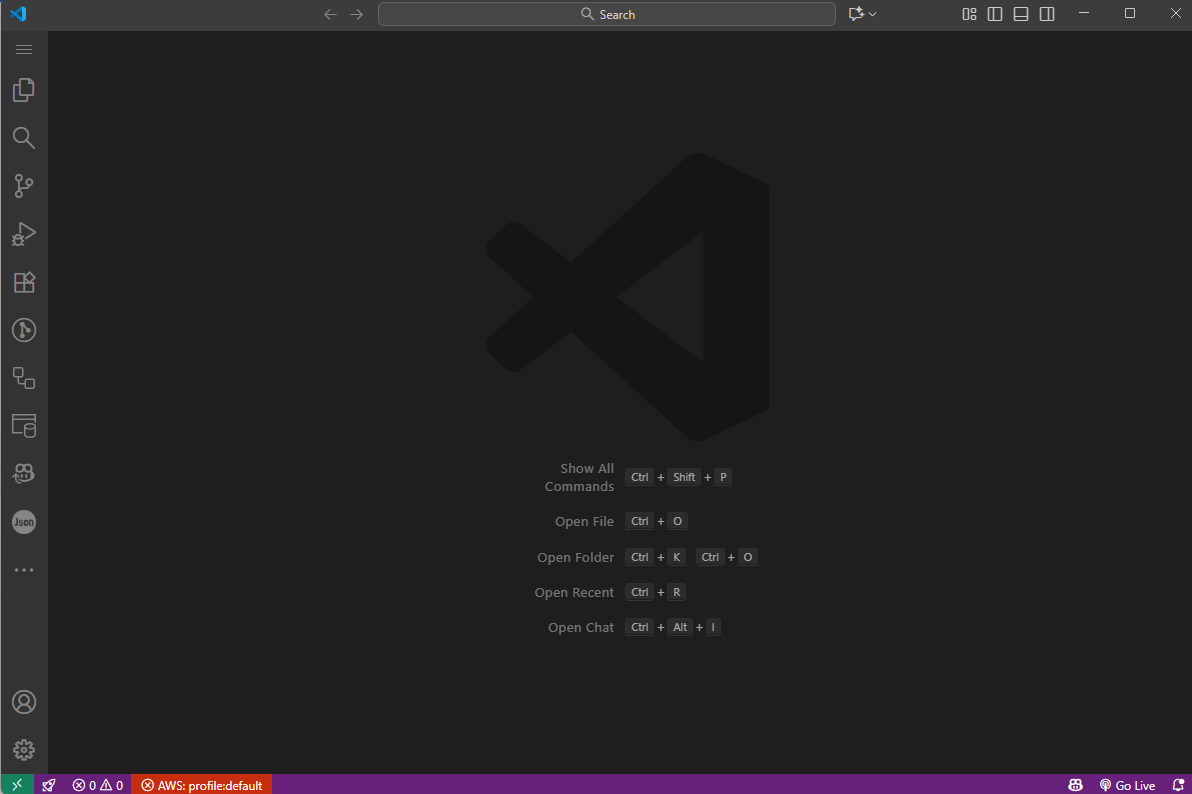Open the errors and warnings counter
Image resolution: width=1192 pixels, height=794 pixels.
click(x=97, y=784)
